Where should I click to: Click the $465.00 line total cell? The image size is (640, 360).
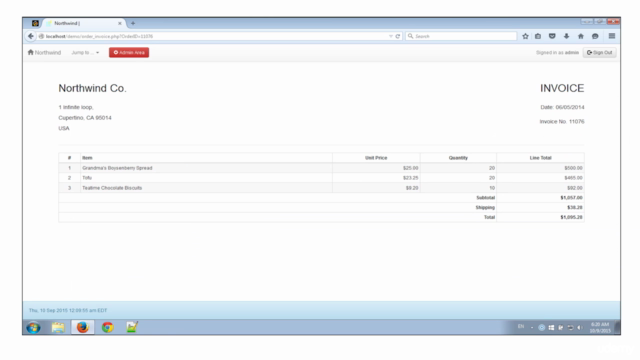pos(540,178)
